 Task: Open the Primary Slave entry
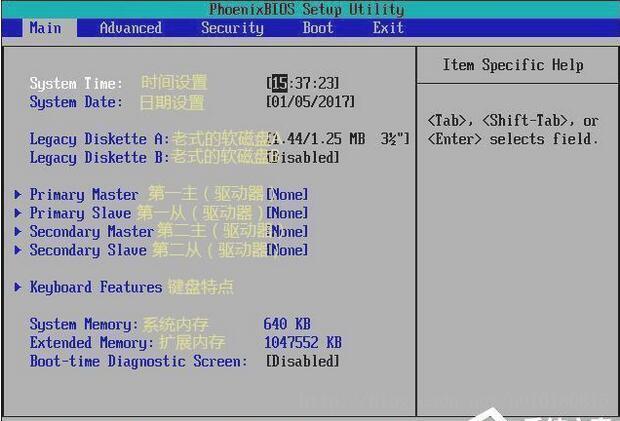(80, 213)
